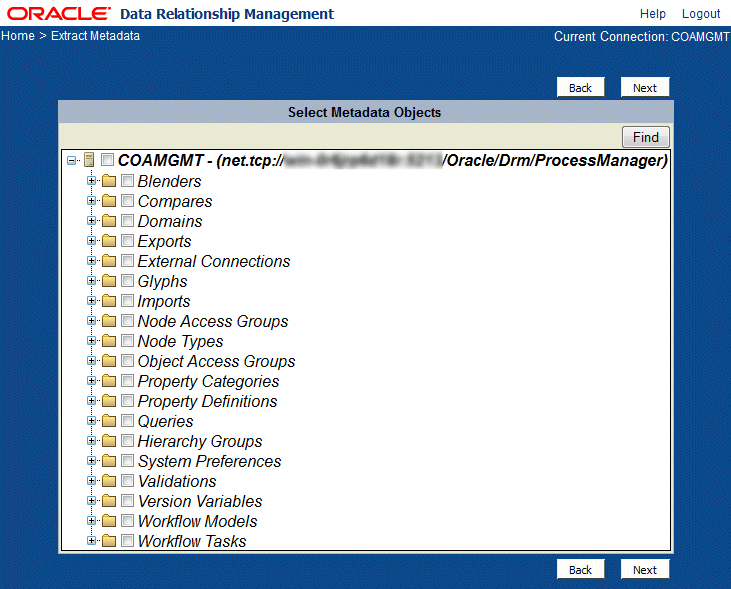Tick the Property Definitions checkbox

coord(127,401)
